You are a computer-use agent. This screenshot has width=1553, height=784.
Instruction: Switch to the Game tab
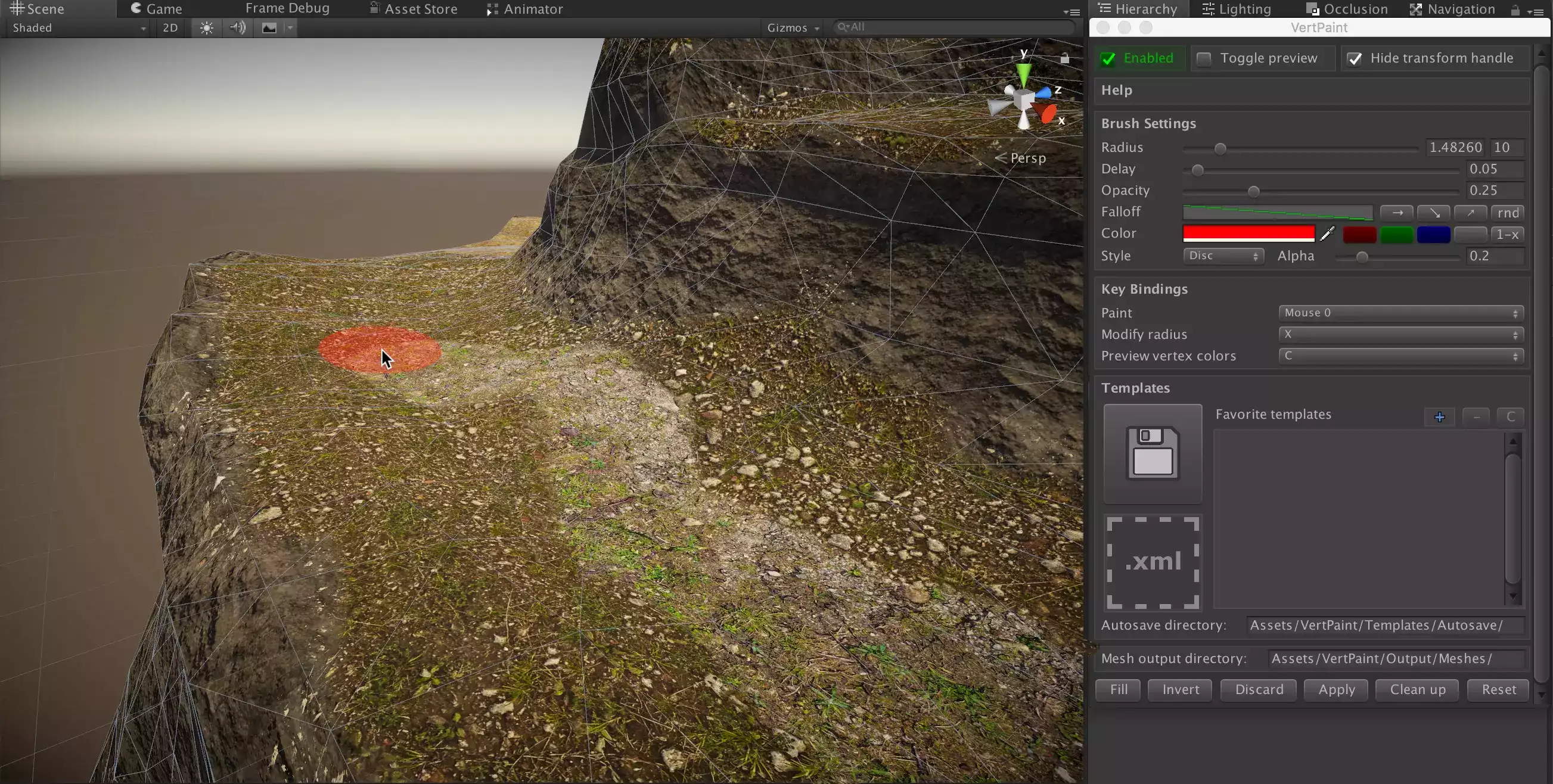tap(156, 9)
